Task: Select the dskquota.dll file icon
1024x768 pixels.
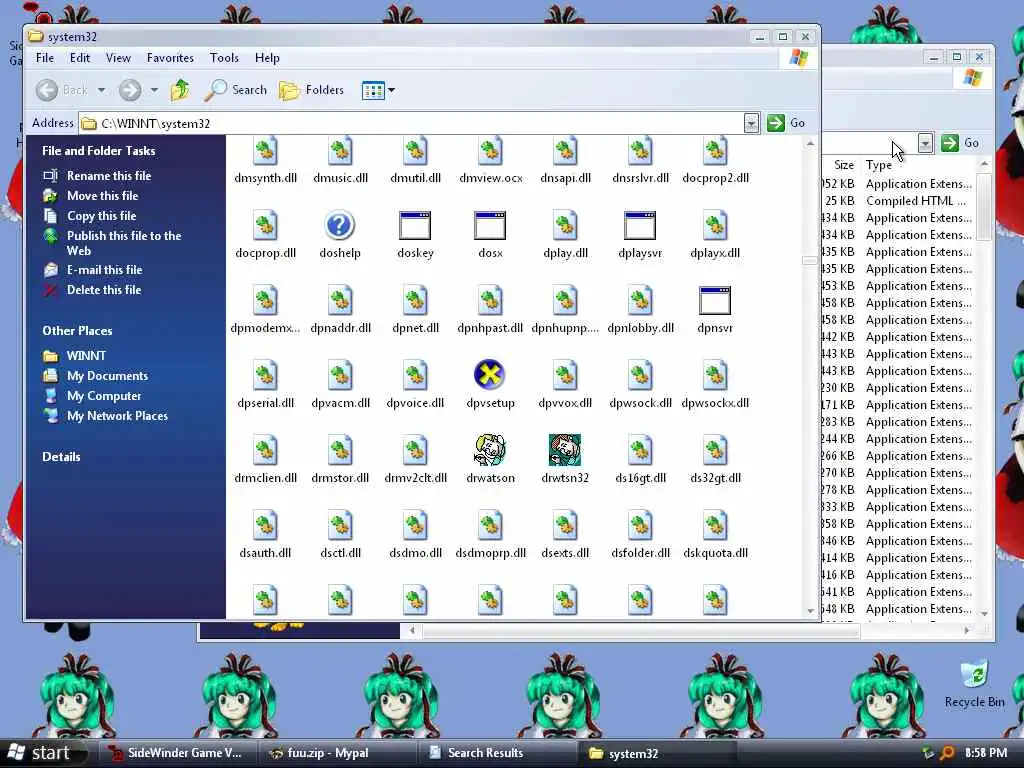Action: click(715, 526)
